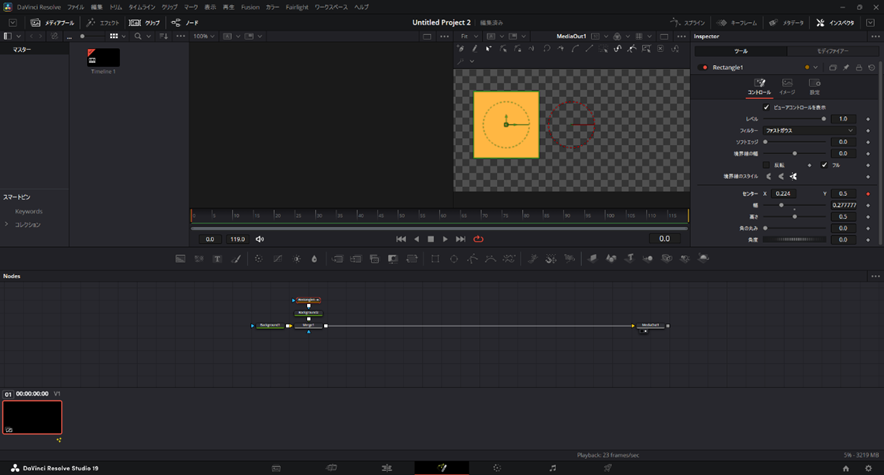Select the Paint brush tool in toolbar

click(237, 259)
